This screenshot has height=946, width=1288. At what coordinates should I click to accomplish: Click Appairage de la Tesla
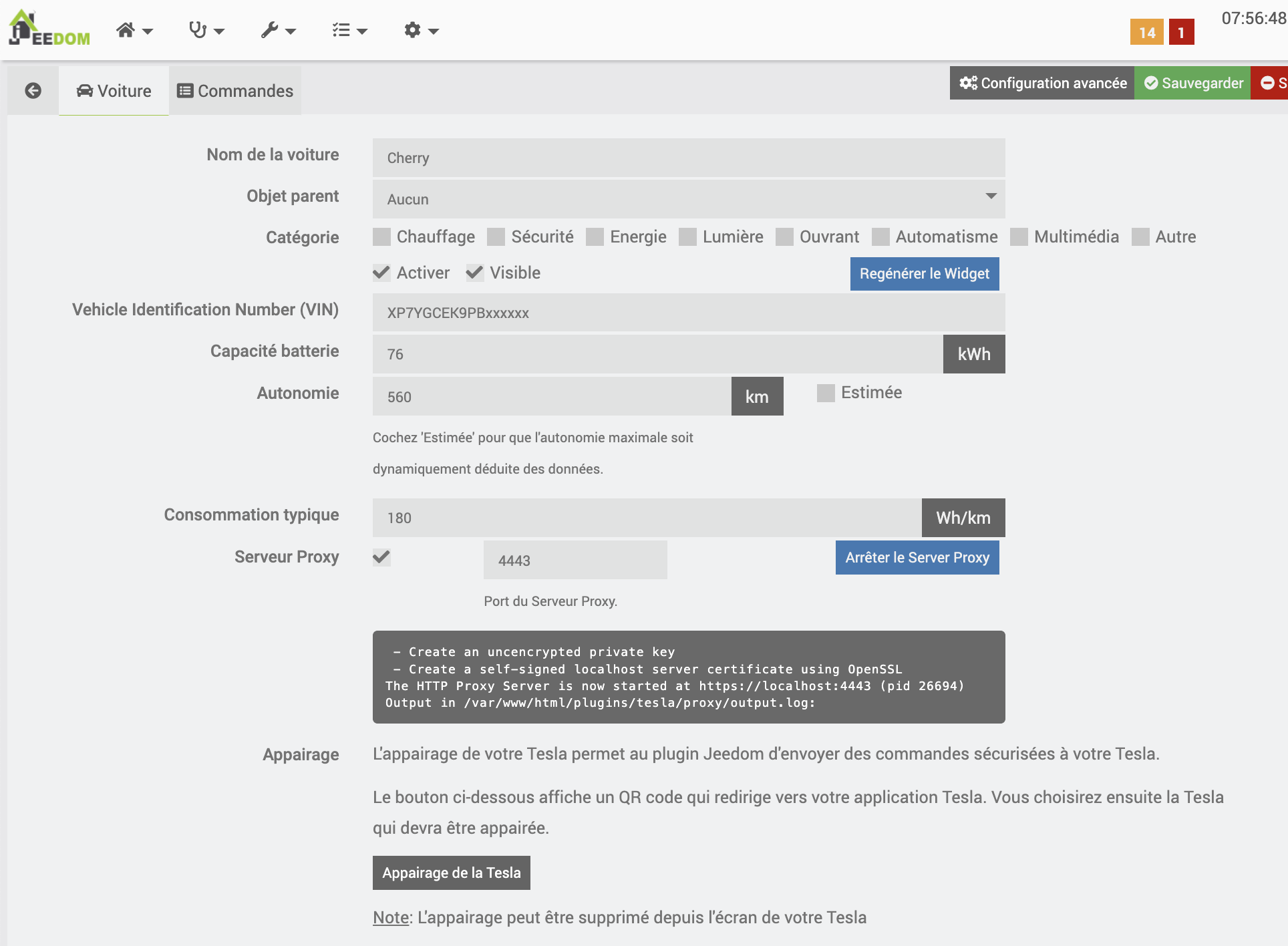(452, 873)
